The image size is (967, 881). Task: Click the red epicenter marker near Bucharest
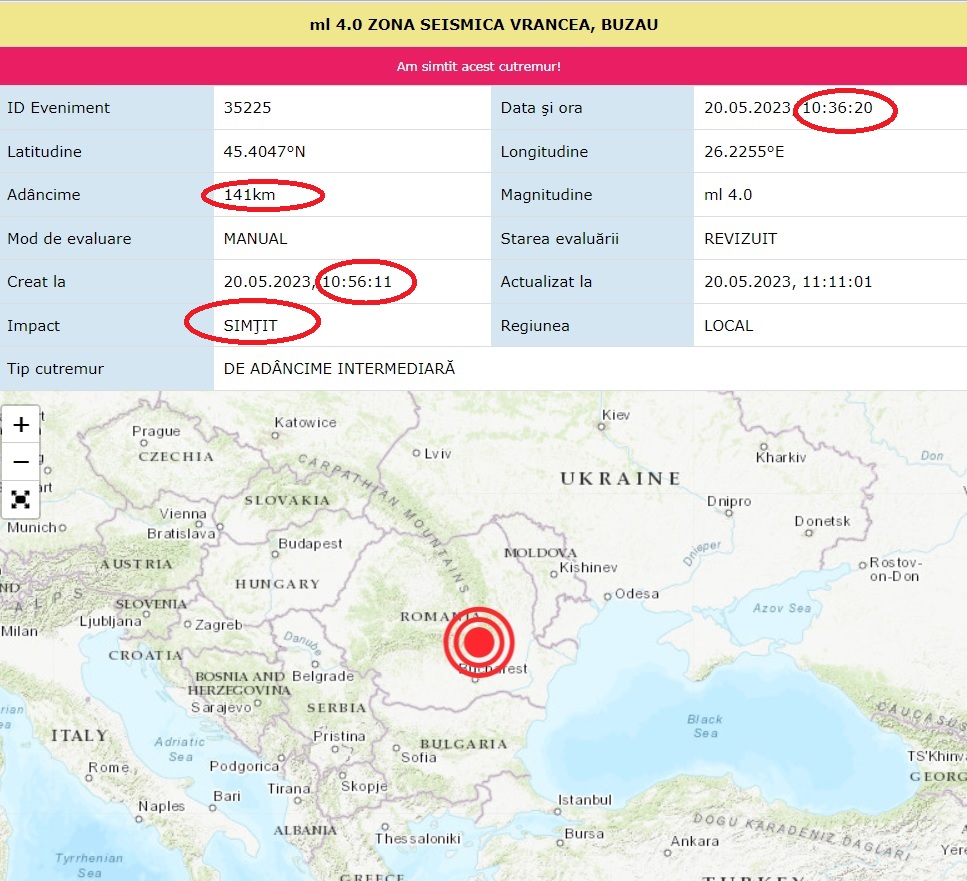pos(479,640)
